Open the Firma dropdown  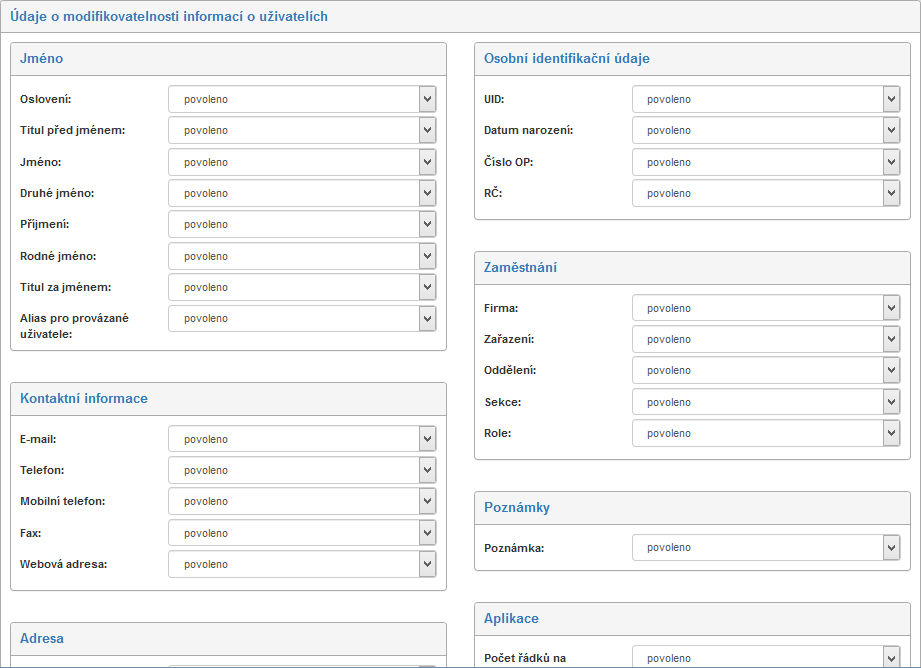click(766, 308)
